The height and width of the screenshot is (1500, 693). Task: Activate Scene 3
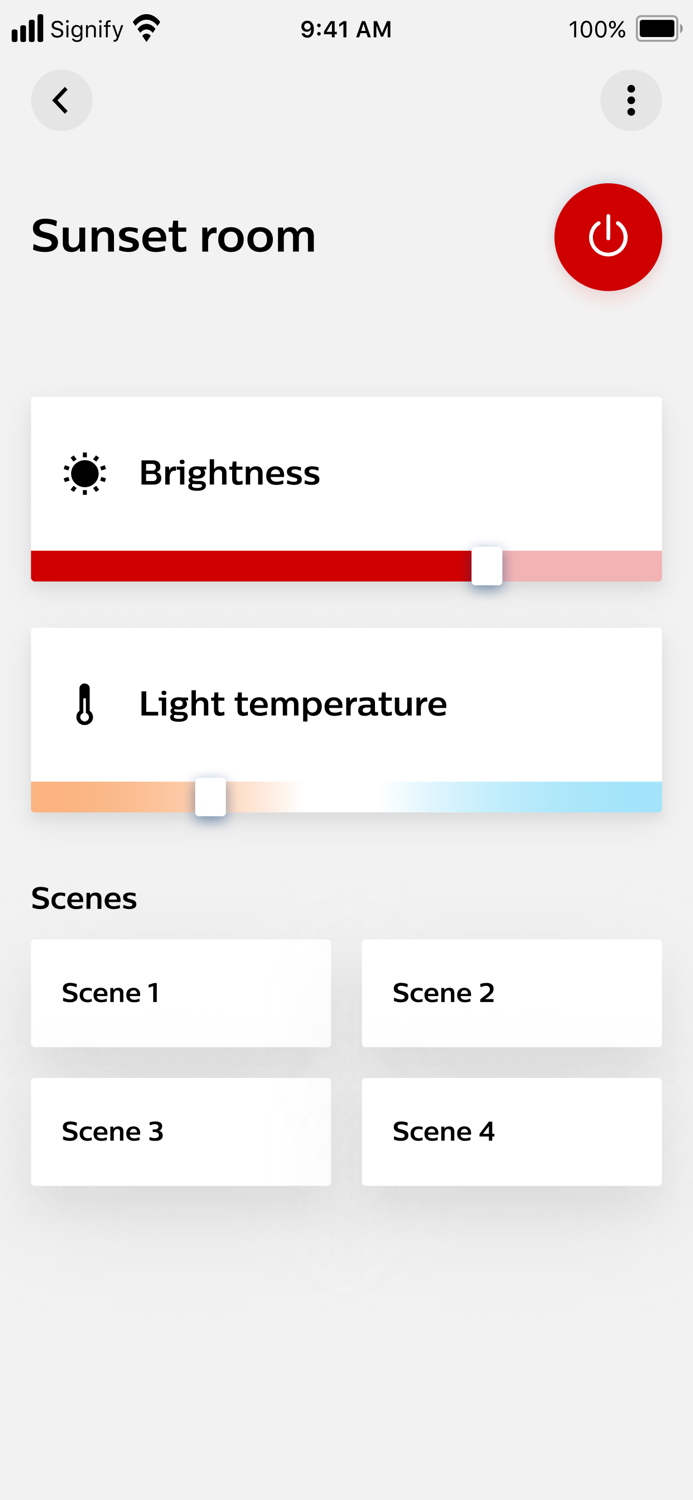pos(181,1132)
